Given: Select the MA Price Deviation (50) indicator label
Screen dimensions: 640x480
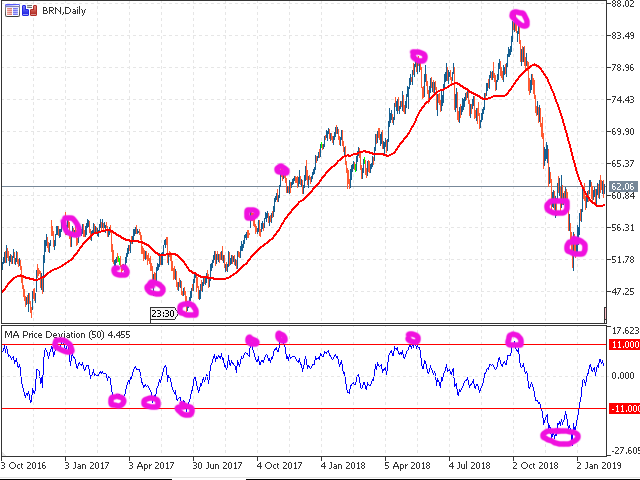Looking at the screenshot, I should tap(67, 335).
